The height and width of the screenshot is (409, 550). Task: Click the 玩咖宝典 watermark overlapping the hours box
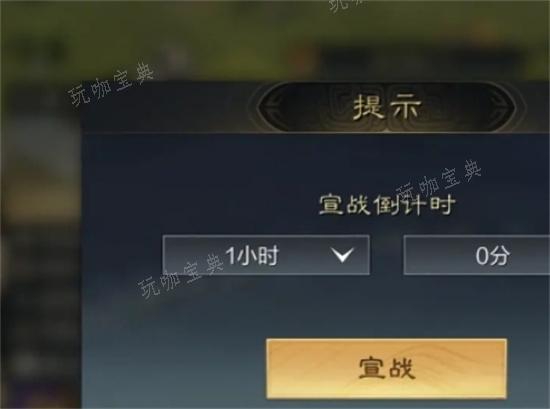181,276
